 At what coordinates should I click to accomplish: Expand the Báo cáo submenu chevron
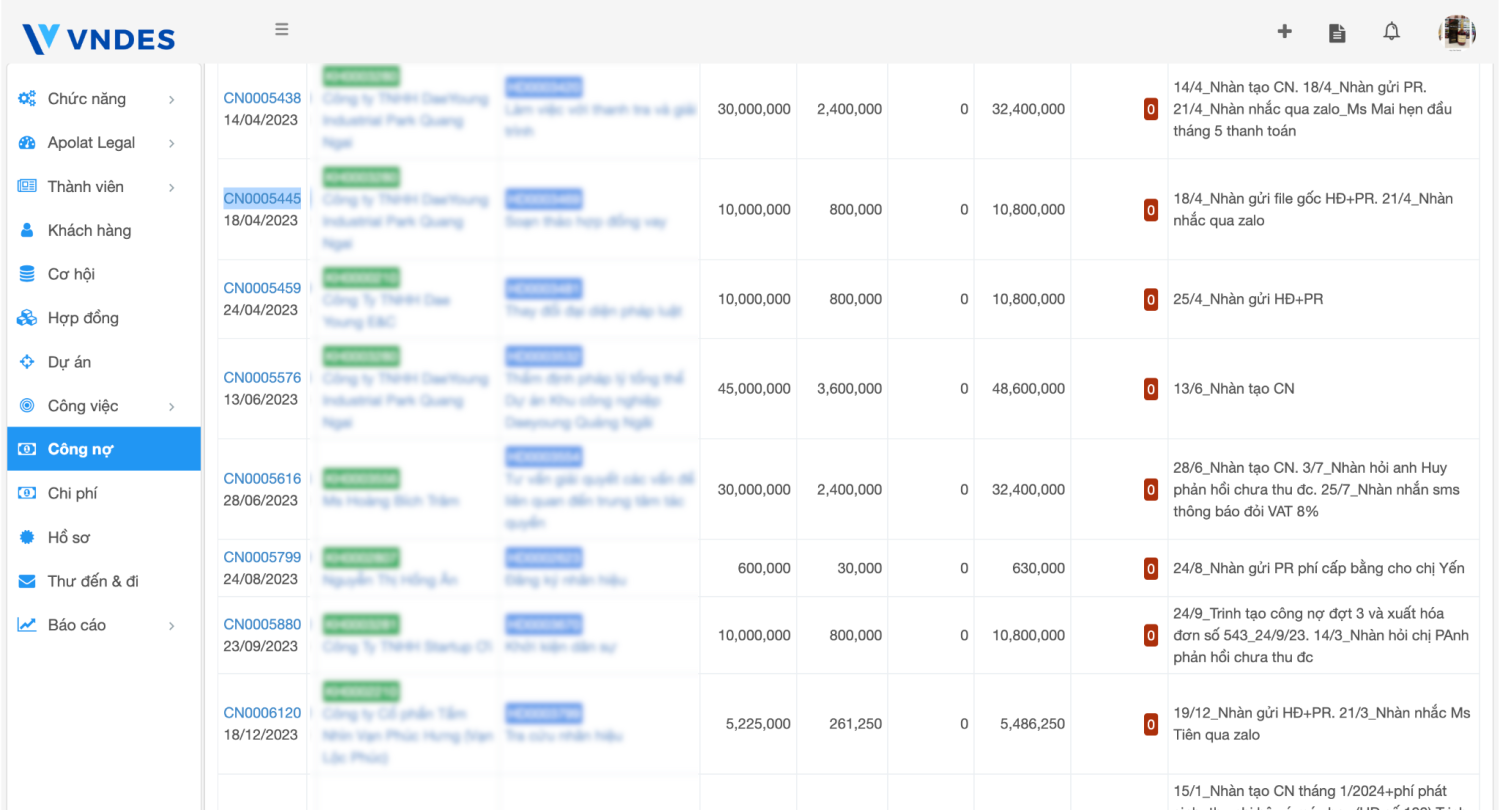(172, 626)
